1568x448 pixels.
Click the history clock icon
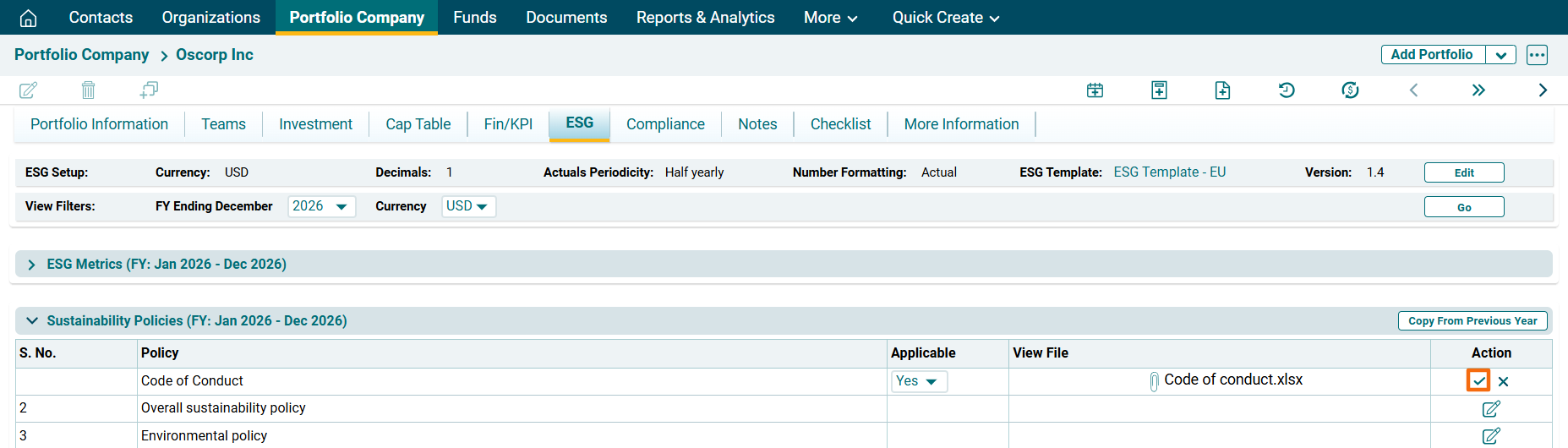(x=1287, y=90)
